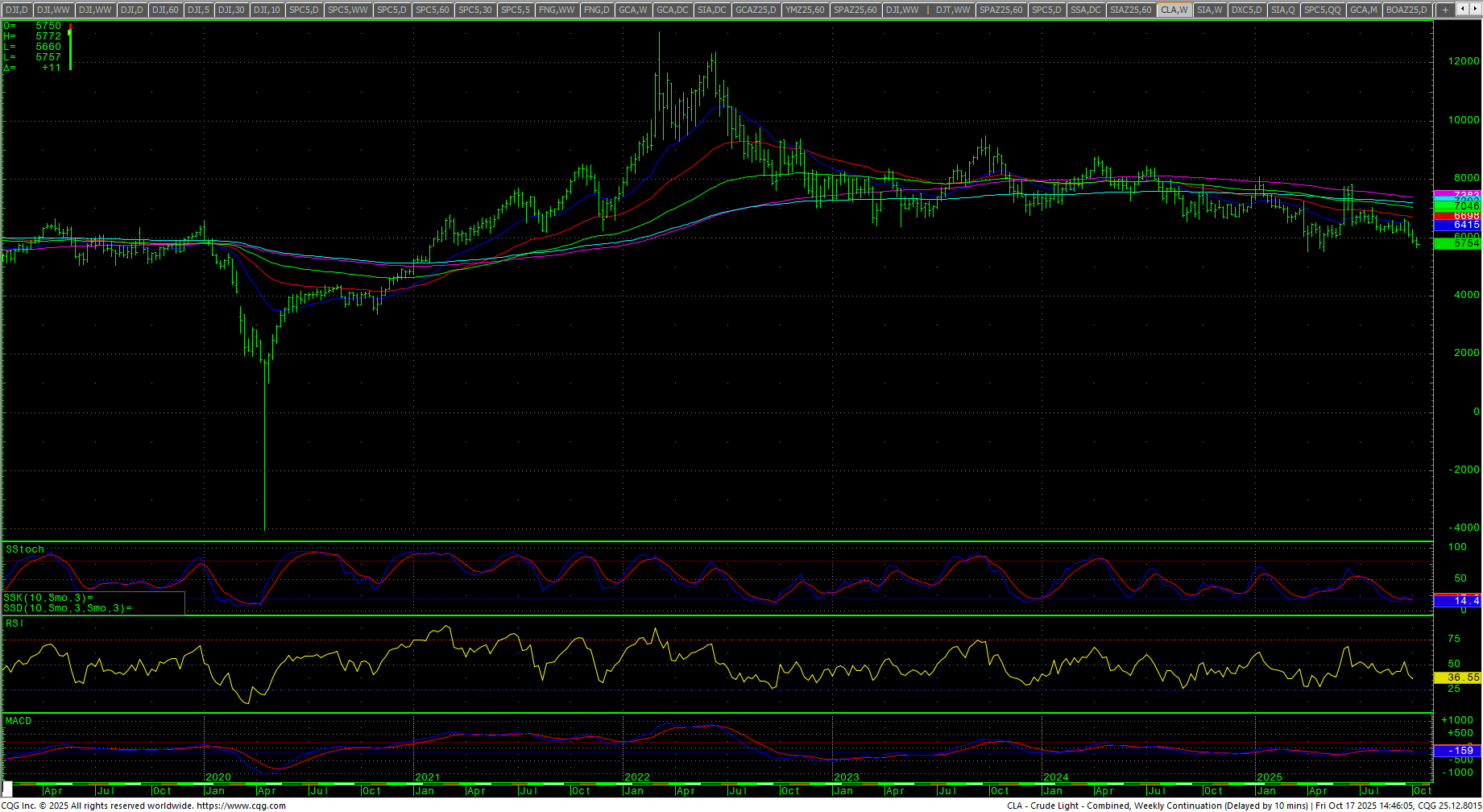Open the DJI,60 tab

coord(165,10)
